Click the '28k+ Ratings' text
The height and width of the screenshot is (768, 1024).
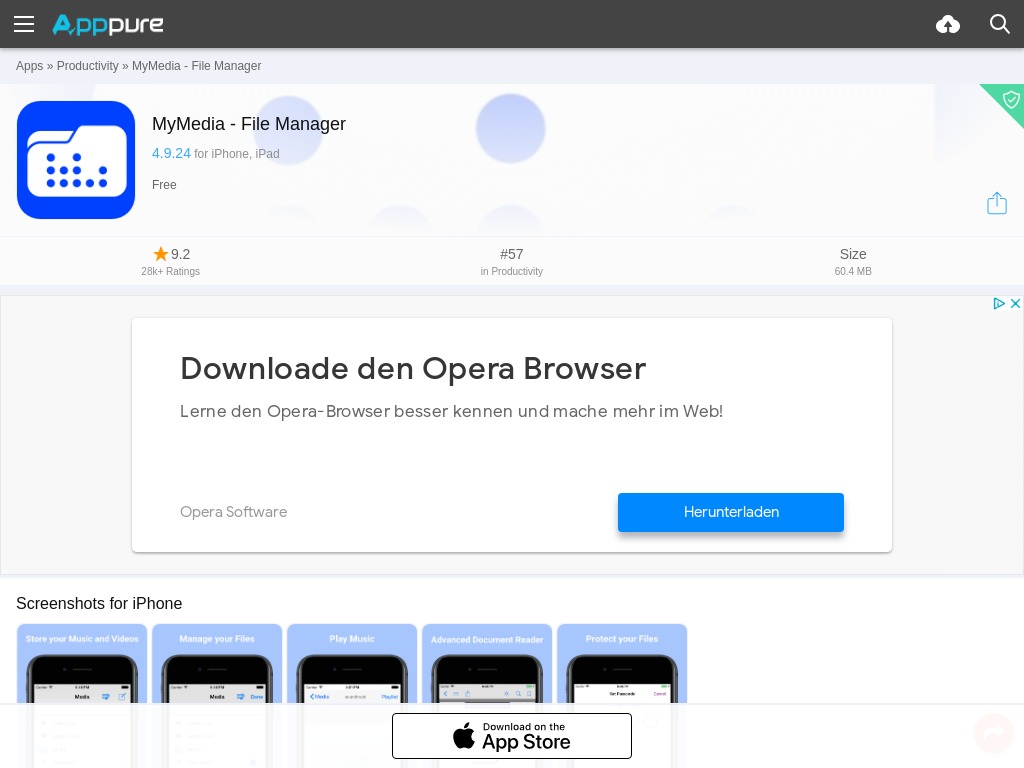tap(170, 271)
